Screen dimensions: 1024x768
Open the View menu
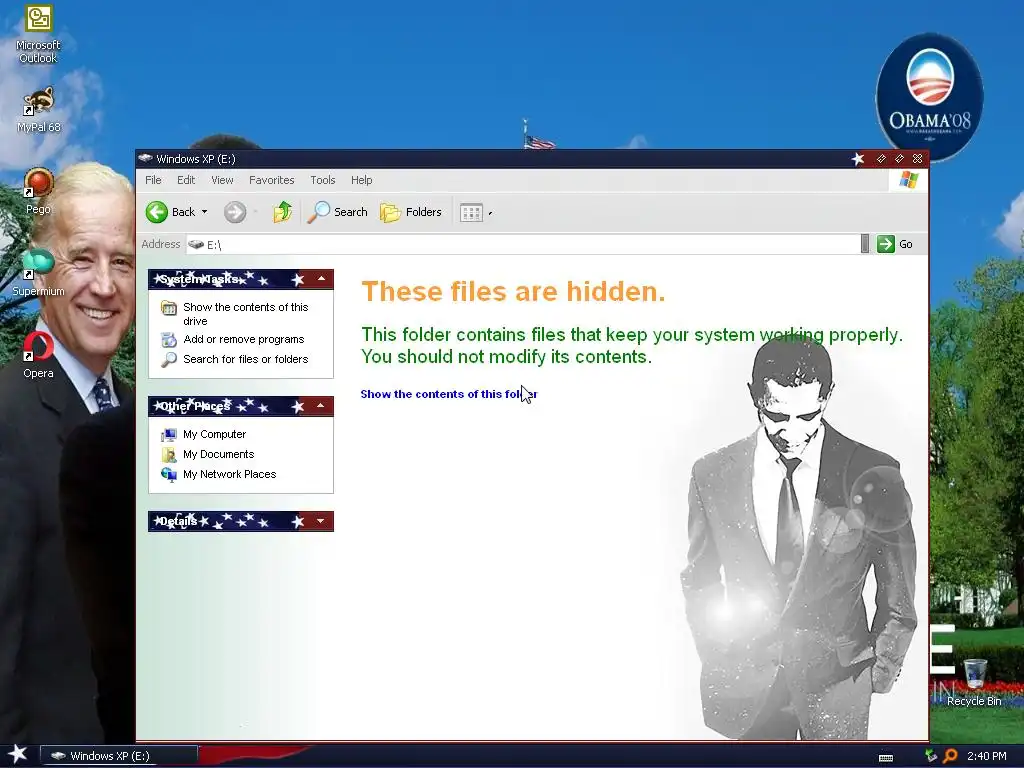(x=222, y=180)
